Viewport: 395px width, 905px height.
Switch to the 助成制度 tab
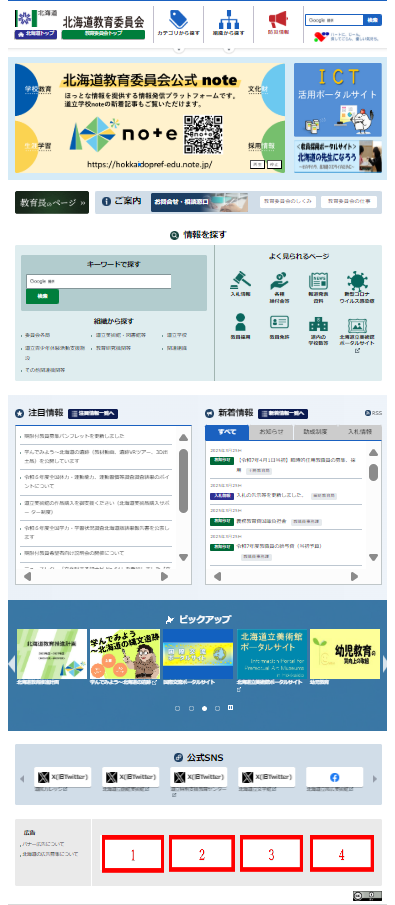tap(315, 432)
